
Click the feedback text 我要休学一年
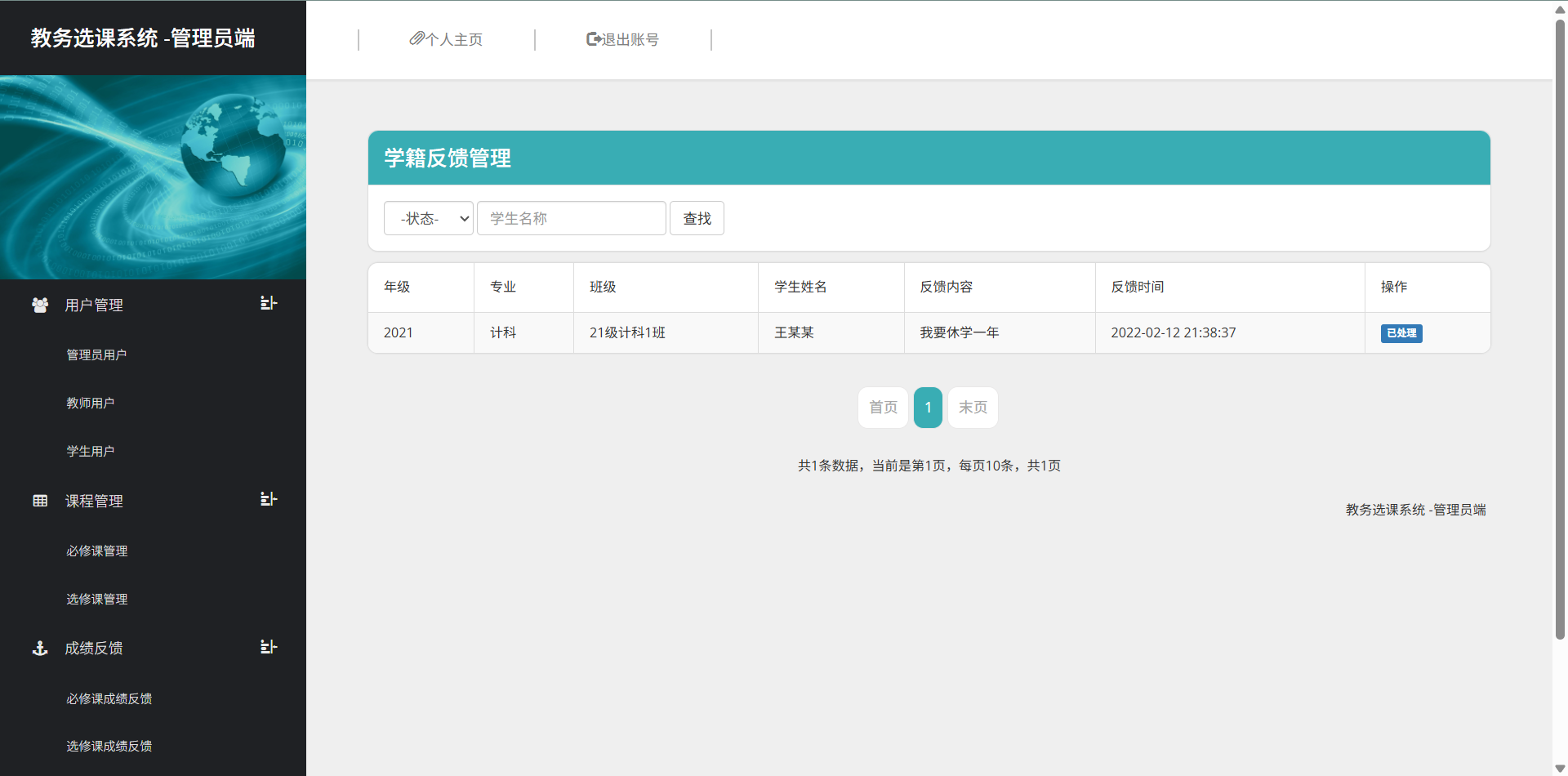coord(960,332)
